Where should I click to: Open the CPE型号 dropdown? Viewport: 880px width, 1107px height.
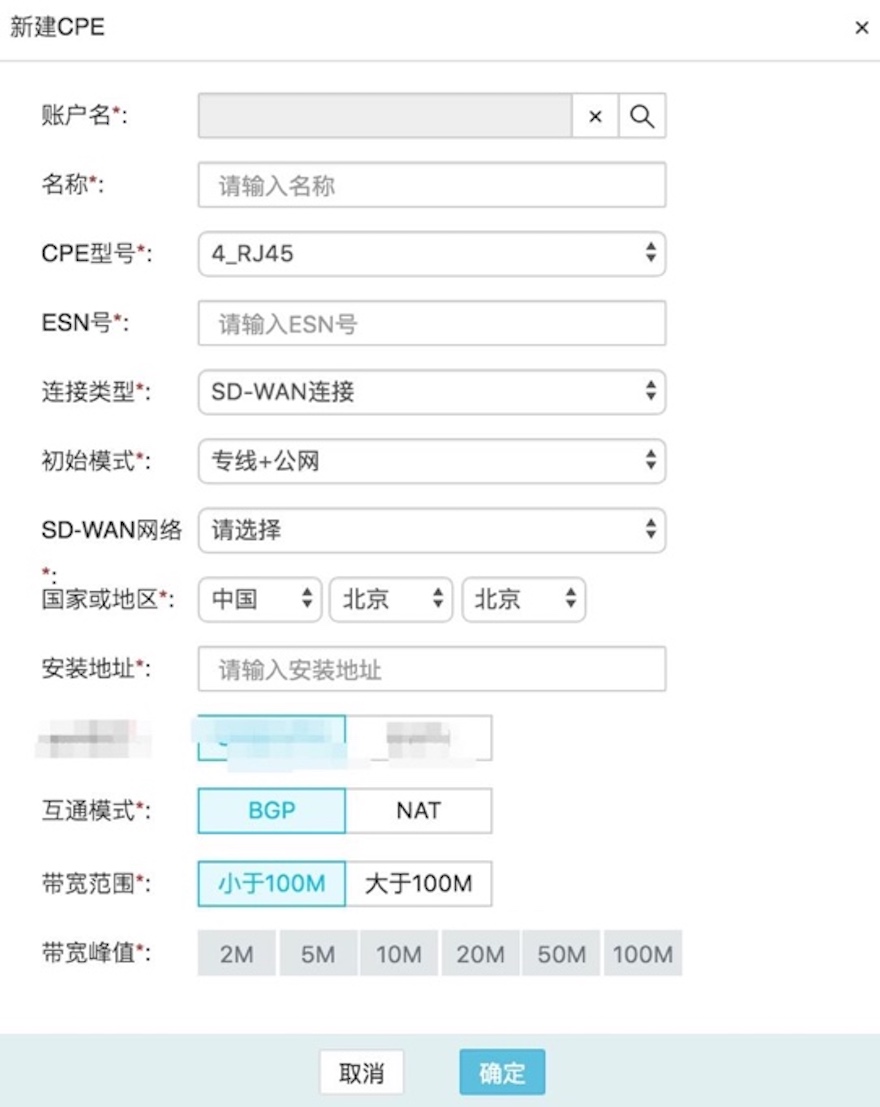click(x=431, y=254)
